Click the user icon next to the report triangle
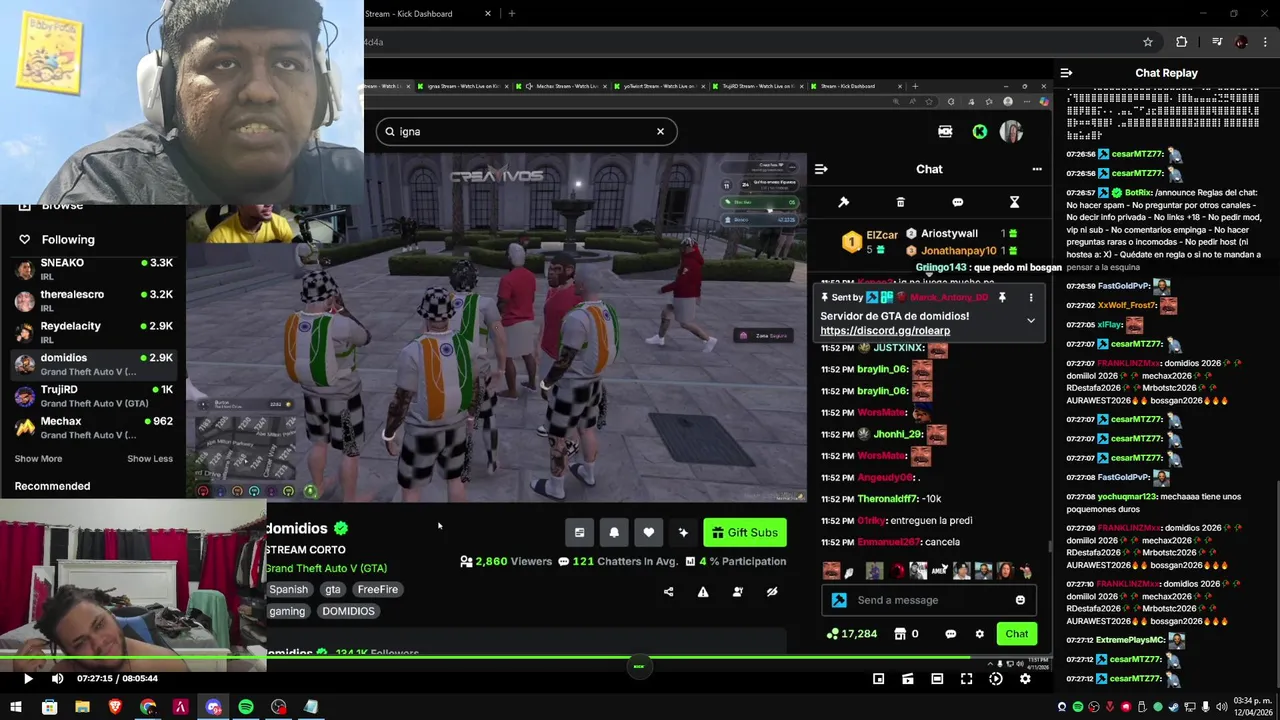The height and width of the screenshot is (720, 1280). pyautogui.click(x=737, y=592)
